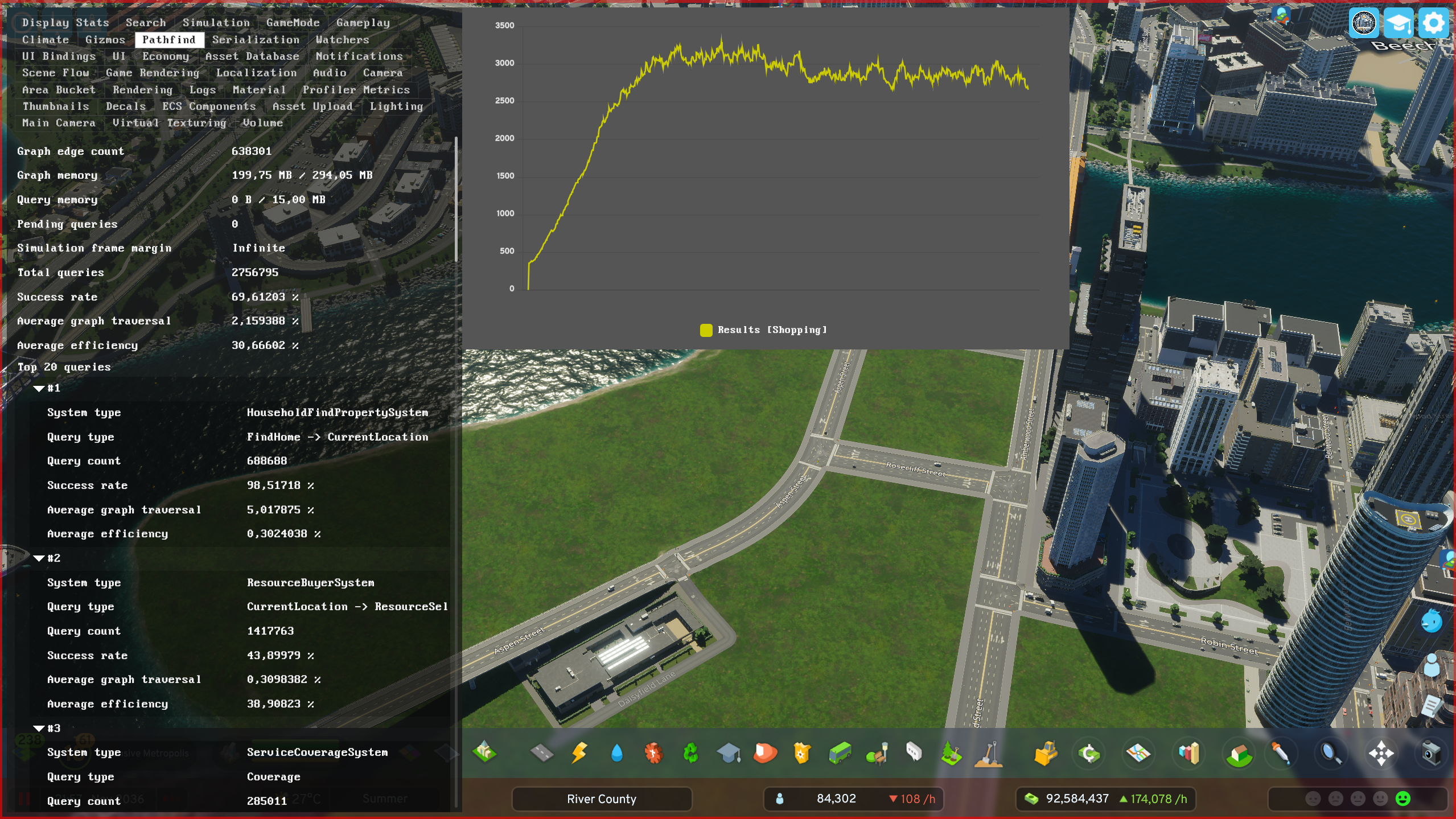The image size is (1456, 819).
Task: Open the Fire & Rescue helmet icon
Action: (x=765, y=753)
